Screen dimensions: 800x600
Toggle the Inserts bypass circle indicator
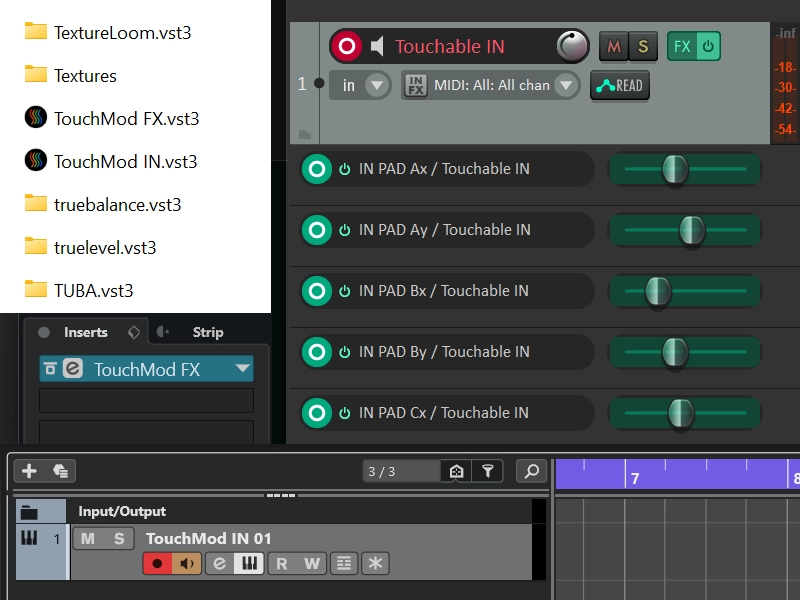tap(44, 333)
